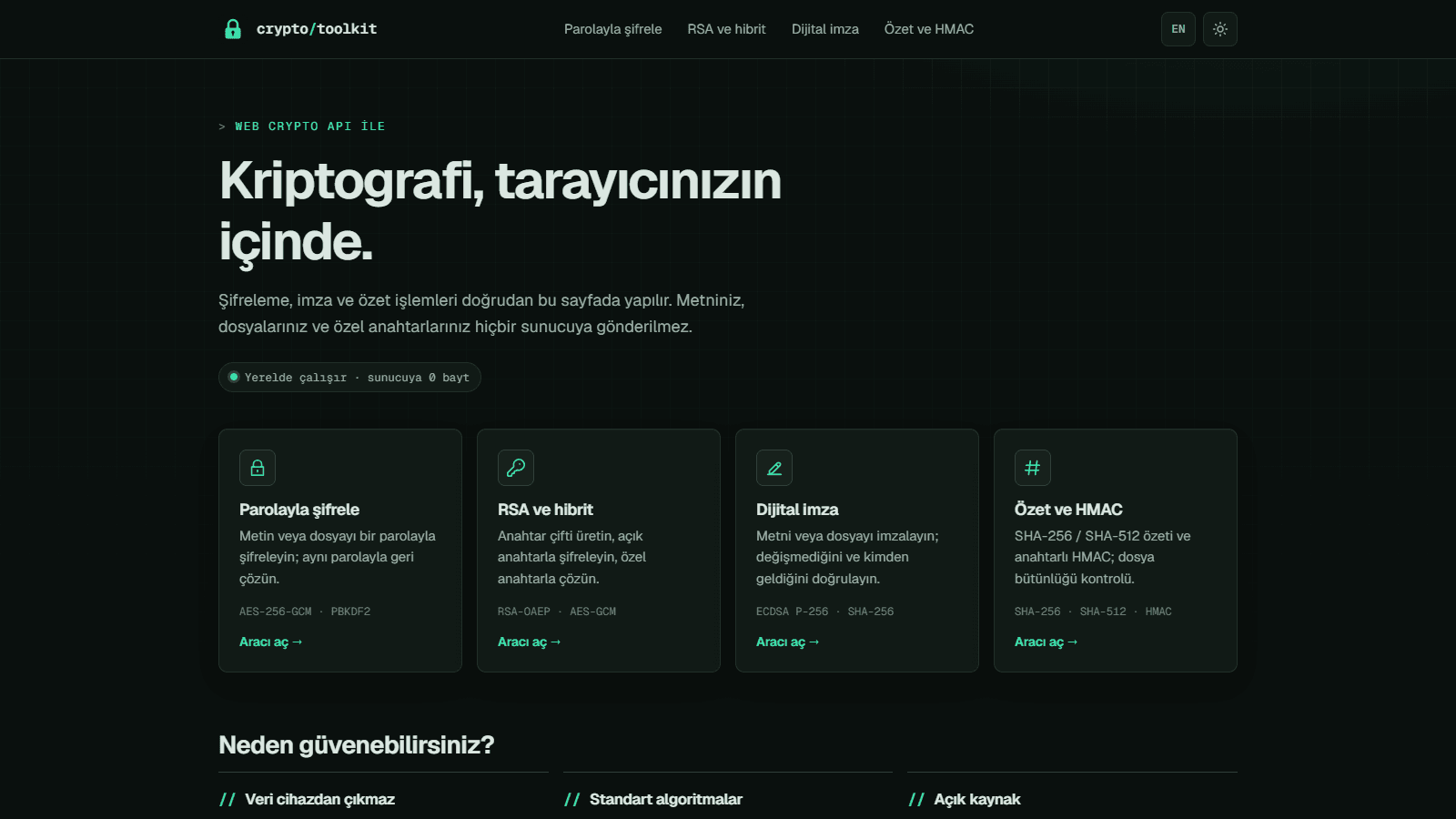This screenshot has width=1456, height=819.
Task: Click the 'Standart algoritmalar' heading
Action: tap(666, 799)
